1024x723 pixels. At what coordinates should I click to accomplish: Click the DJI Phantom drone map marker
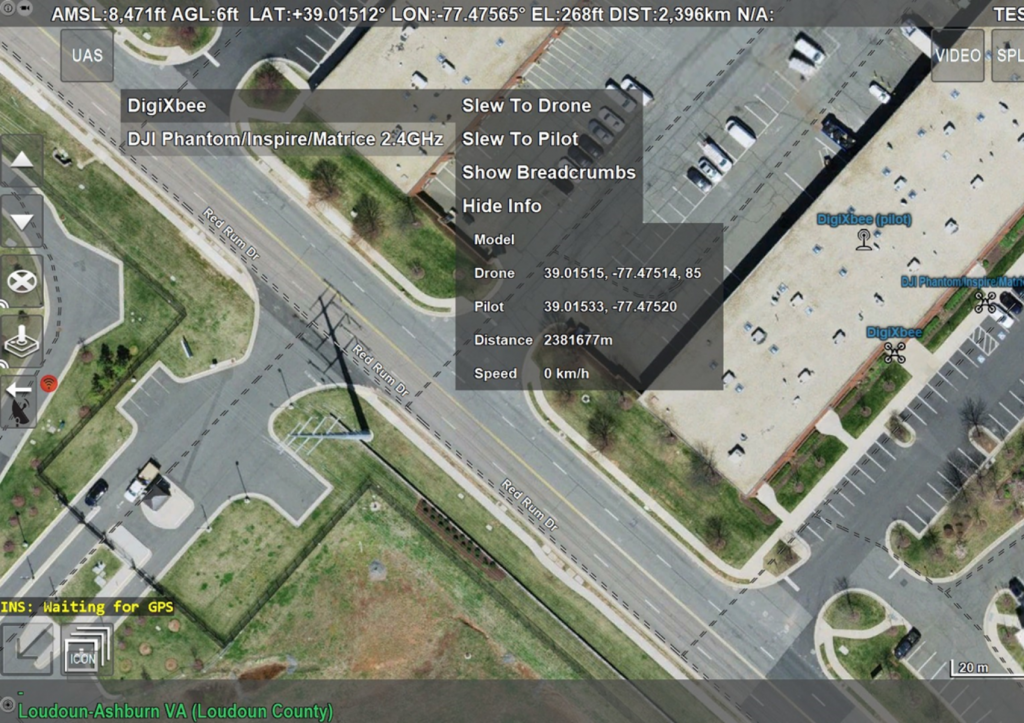(985, 302)
